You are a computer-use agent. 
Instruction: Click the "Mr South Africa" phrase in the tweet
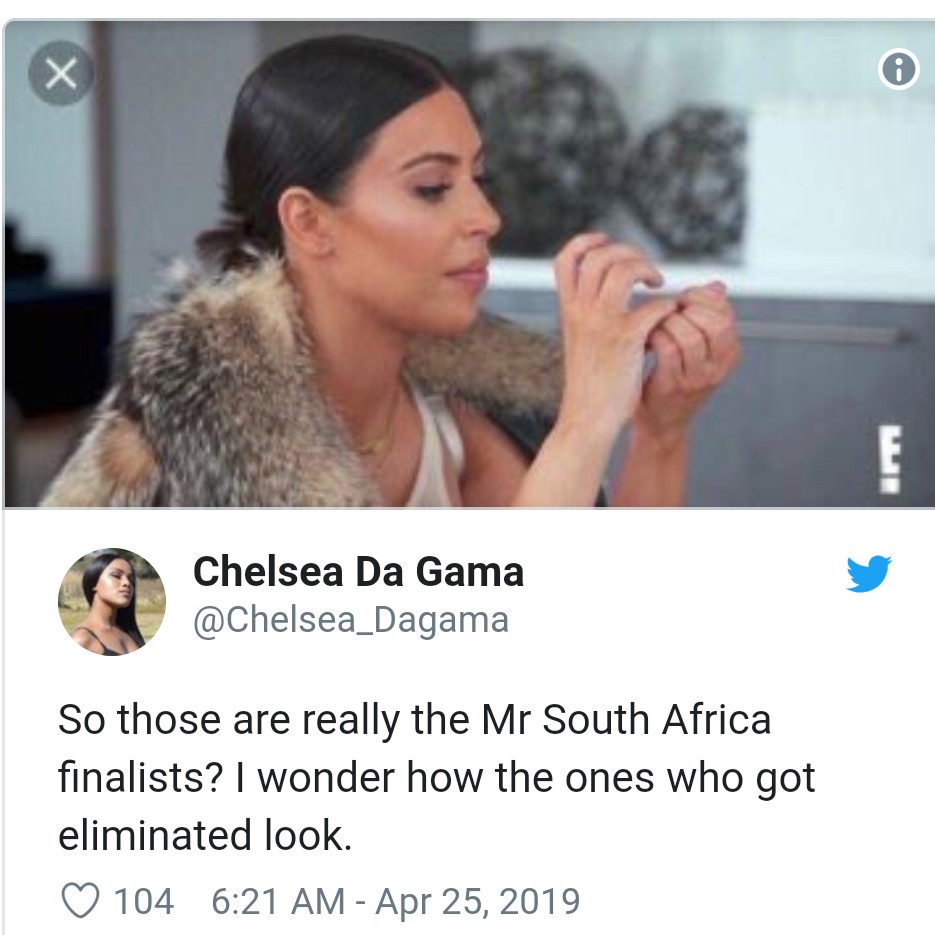coord(641,720)
